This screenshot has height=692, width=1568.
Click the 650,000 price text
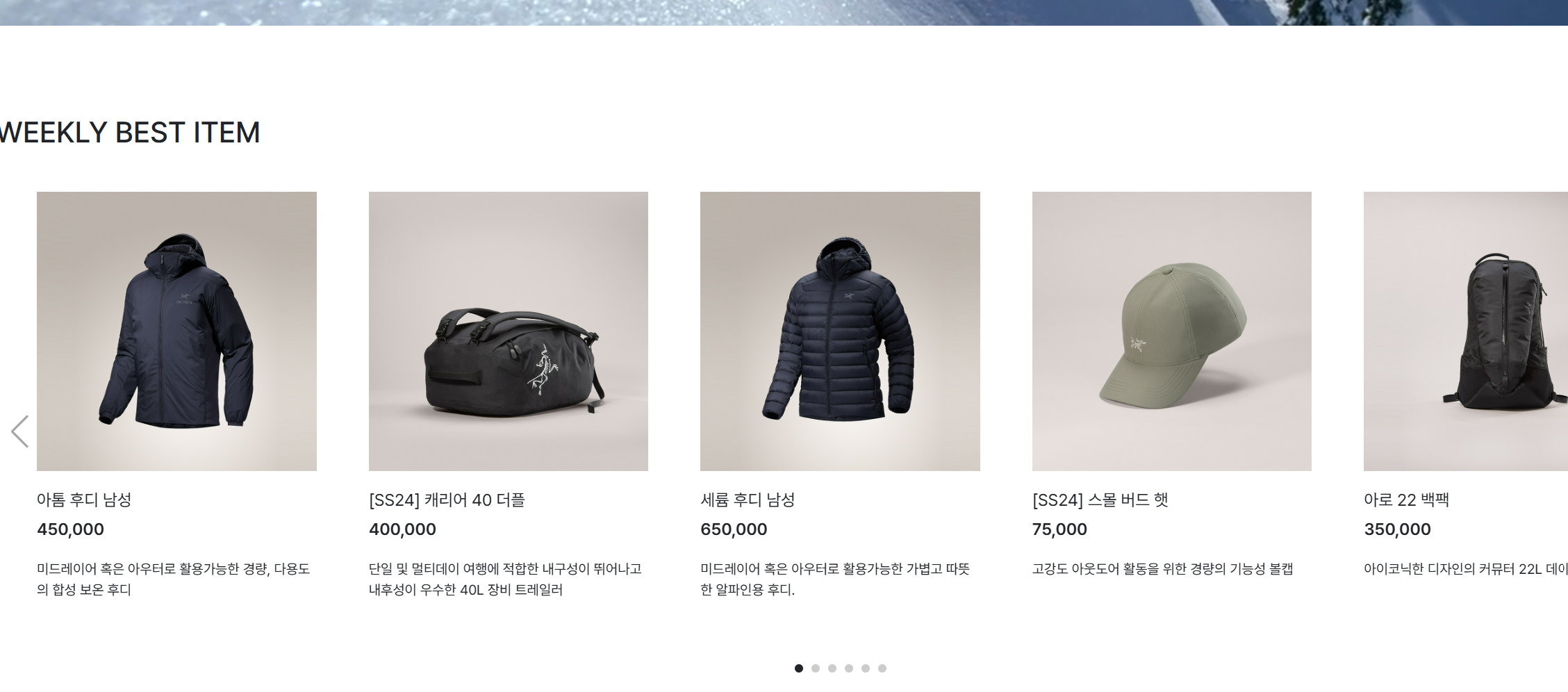[734, 529]
